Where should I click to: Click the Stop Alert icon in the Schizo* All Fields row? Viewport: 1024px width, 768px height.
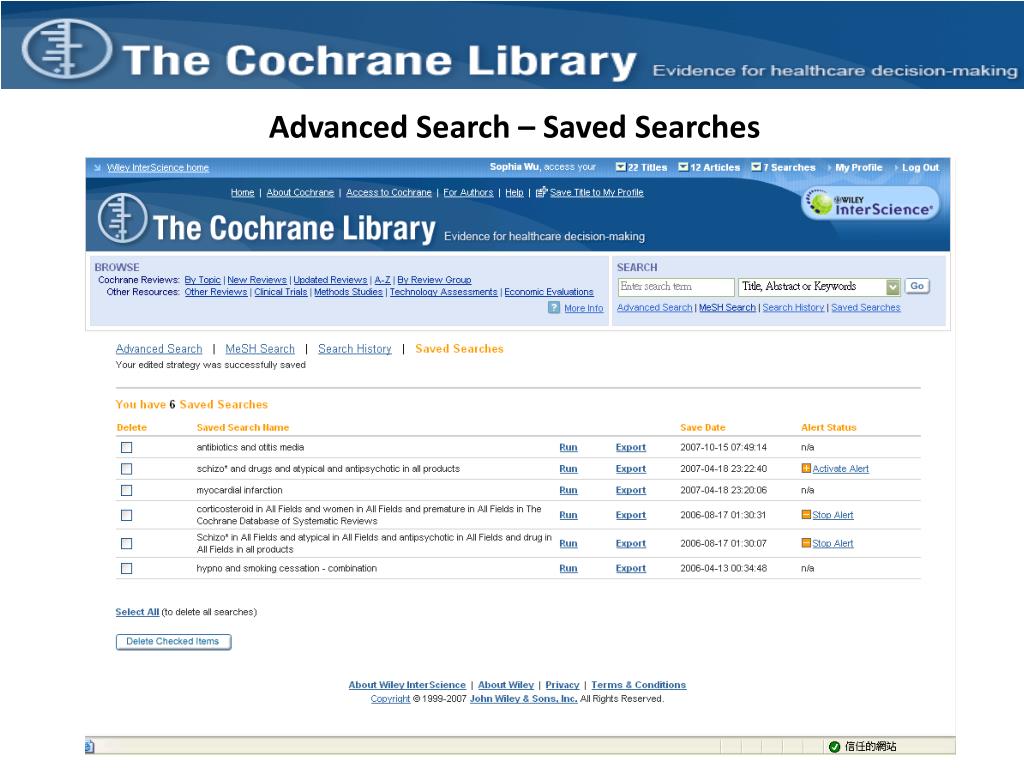(x=806, y=543)
